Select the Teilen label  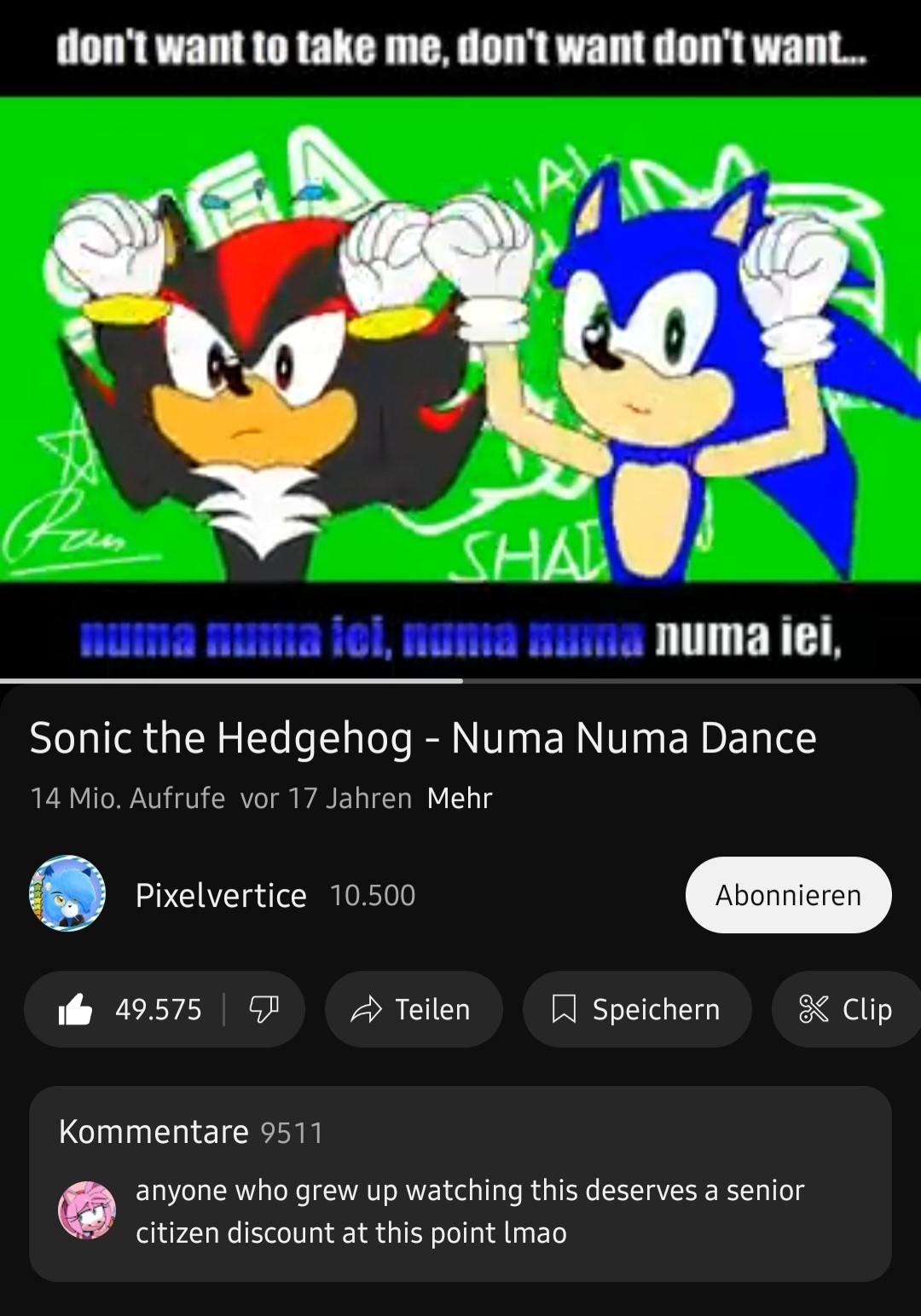pyautogui.click(x=432, y=1010)
